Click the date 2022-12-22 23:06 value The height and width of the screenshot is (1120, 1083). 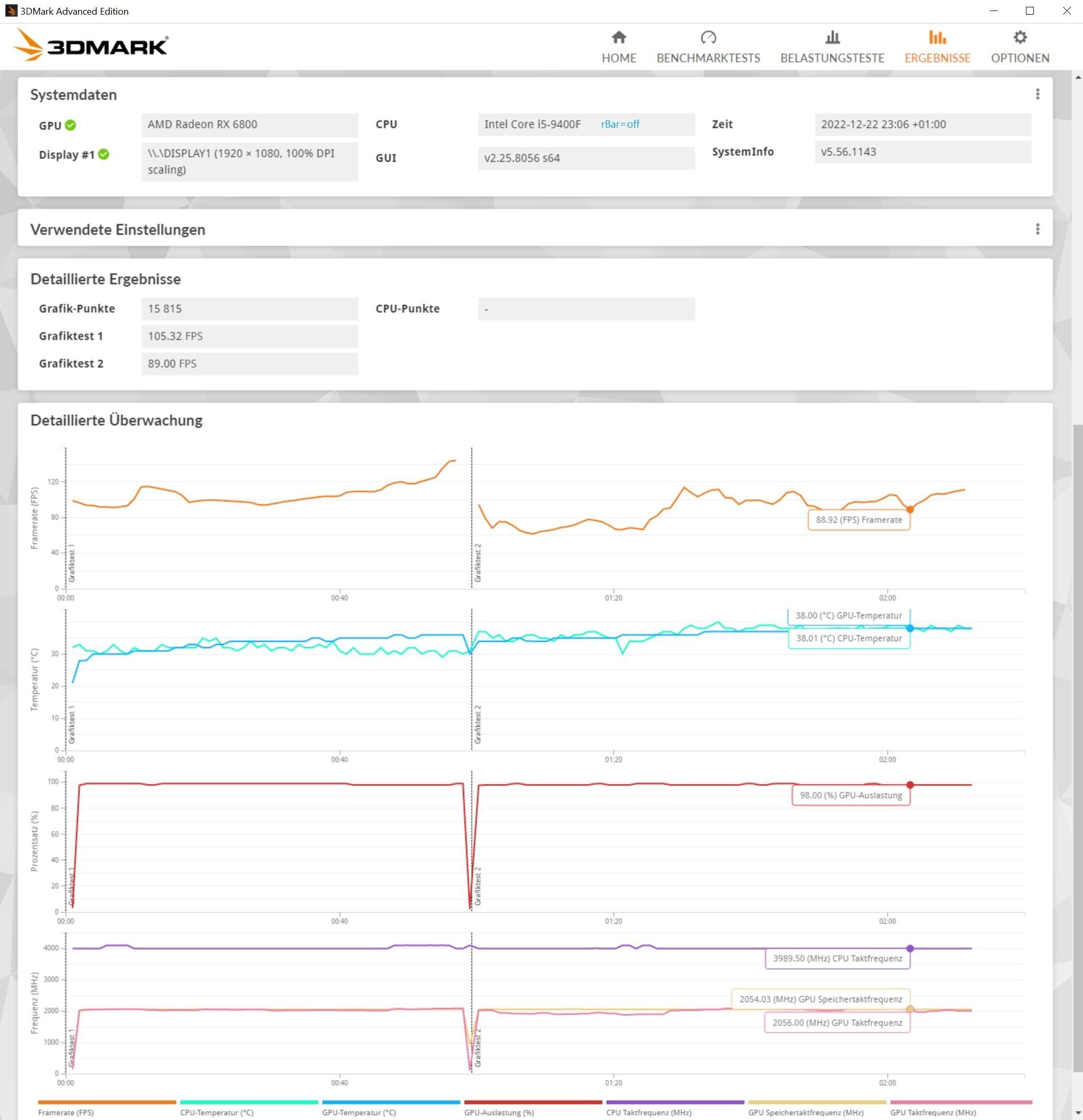coord(923,125)
